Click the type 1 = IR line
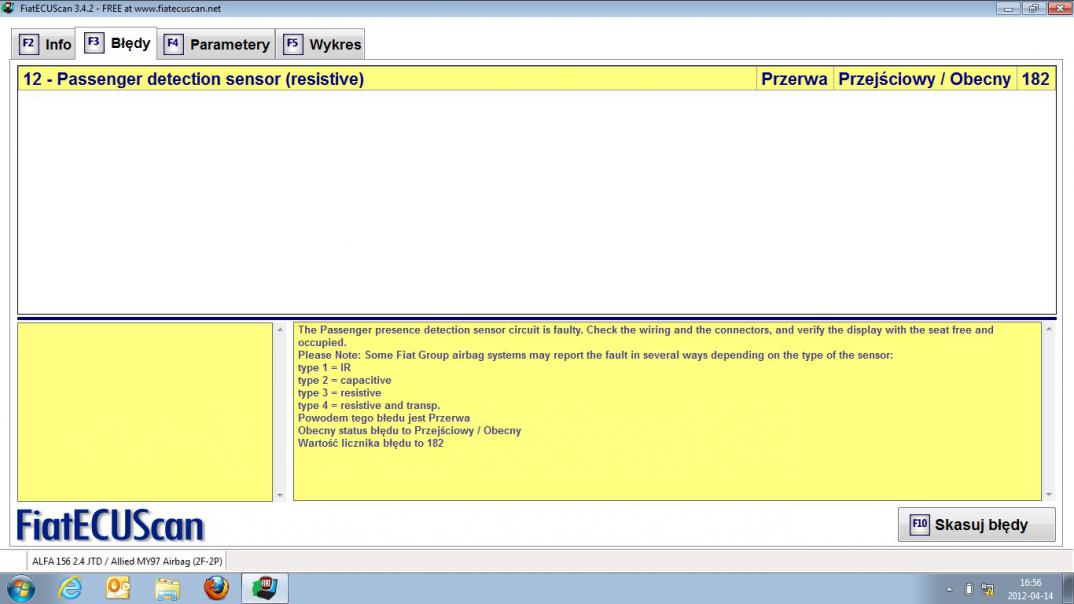 coord(324,368)
